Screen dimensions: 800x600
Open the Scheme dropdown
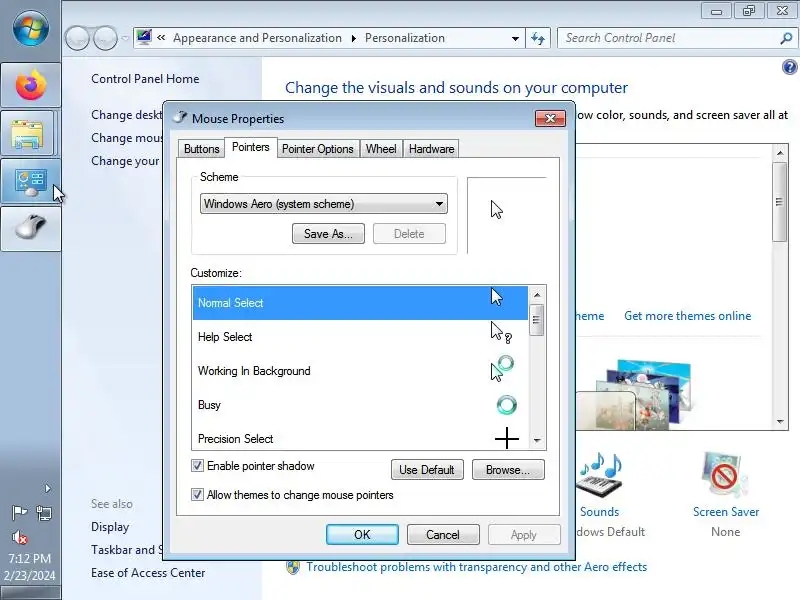coord(323,204)
